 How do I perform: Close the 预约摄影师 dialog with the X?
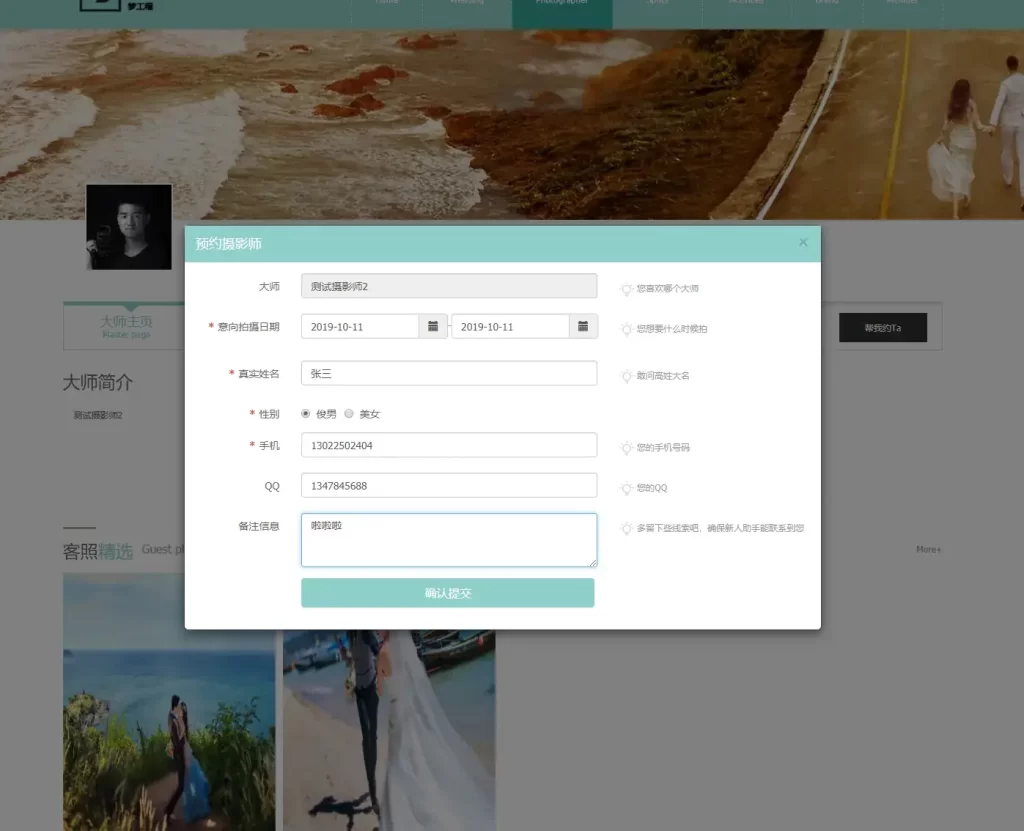pos(802,242)
